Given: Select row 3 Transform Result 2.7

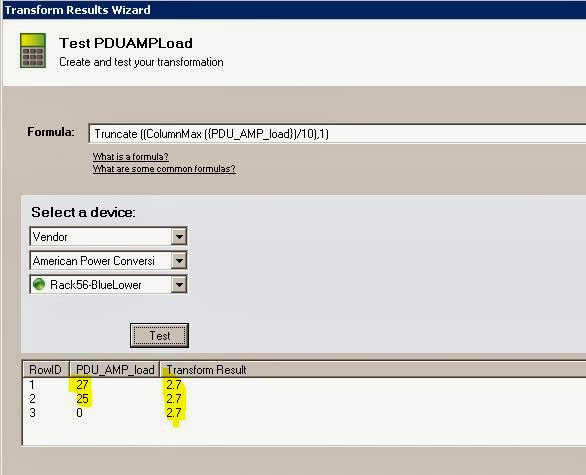Looking at the screenshot, I should tap(174, 413).
